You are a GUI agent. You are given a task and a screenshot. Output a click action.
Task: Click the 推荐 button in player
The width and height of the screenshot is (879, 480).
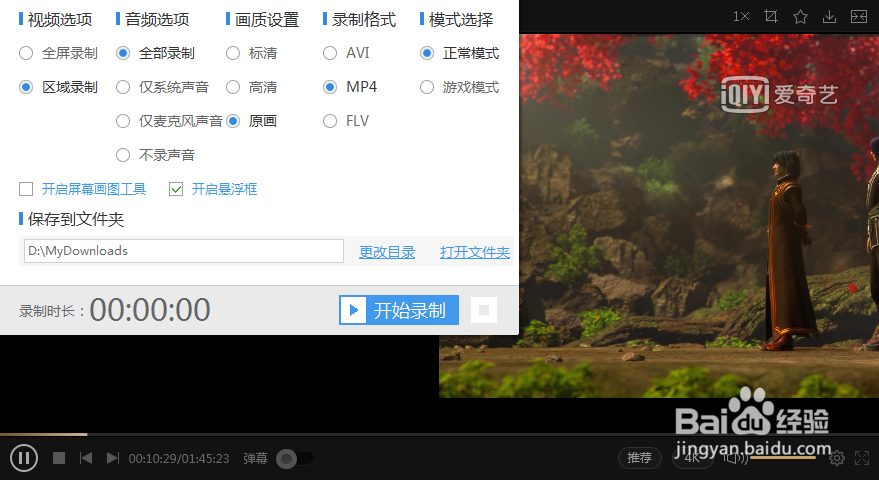click(639, 458)
